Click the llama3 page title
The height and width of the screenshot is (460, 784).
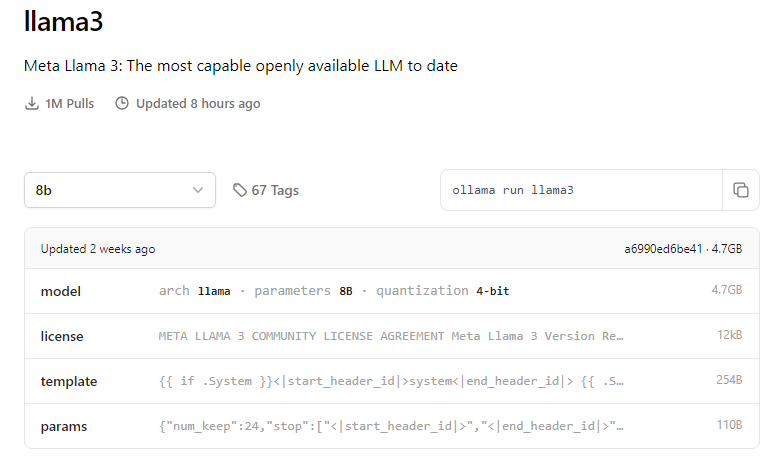(x=63, y=22)
